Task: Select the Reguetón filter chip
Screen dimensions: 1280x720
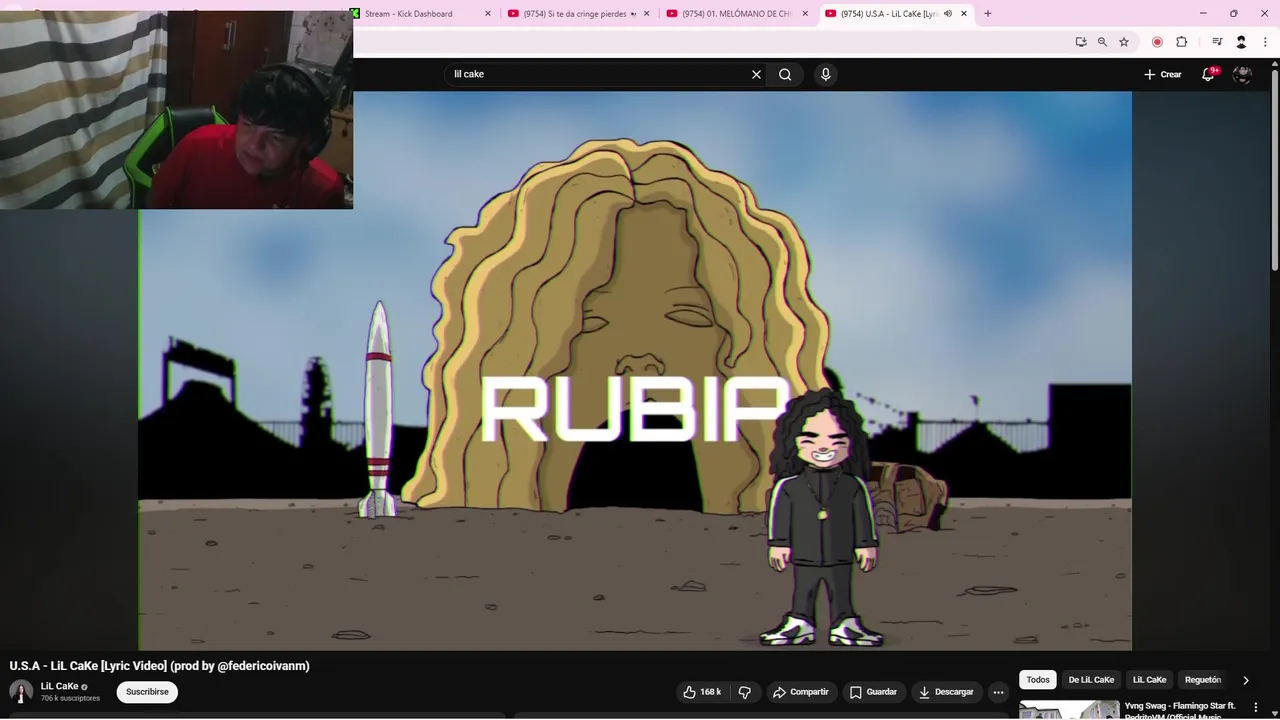Action: [x=1203, y=680]
